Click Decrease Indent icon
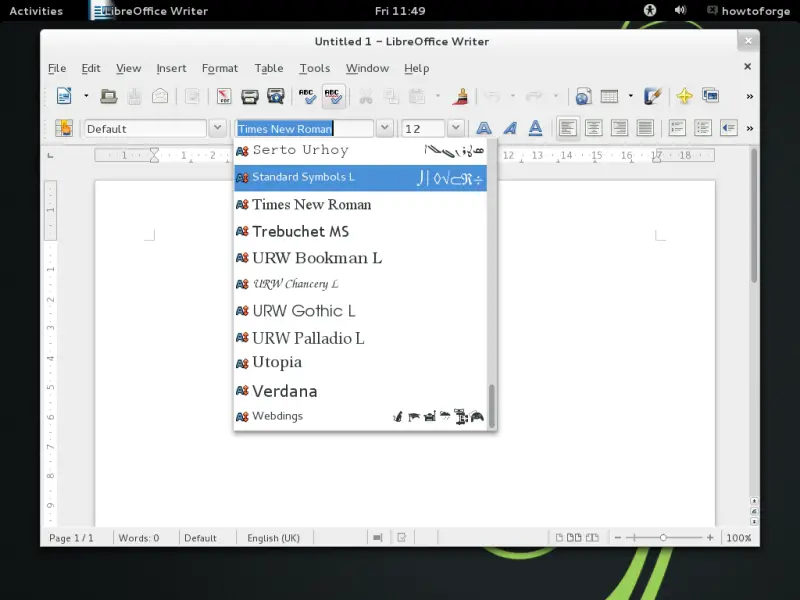The width and height of the screenshot is (800, 600). click(729, 128)
